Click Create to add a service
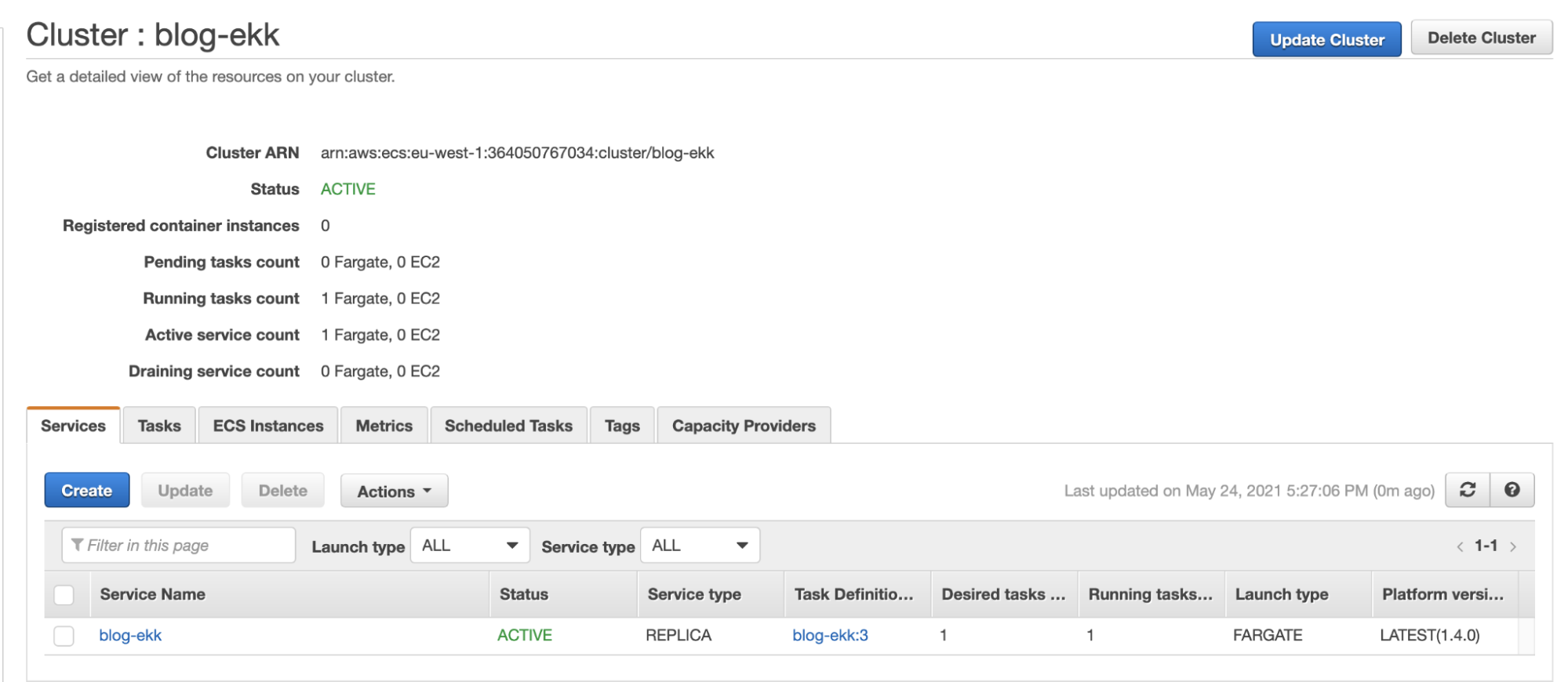This screenshot has width=1568, height=682. [87, 491]
